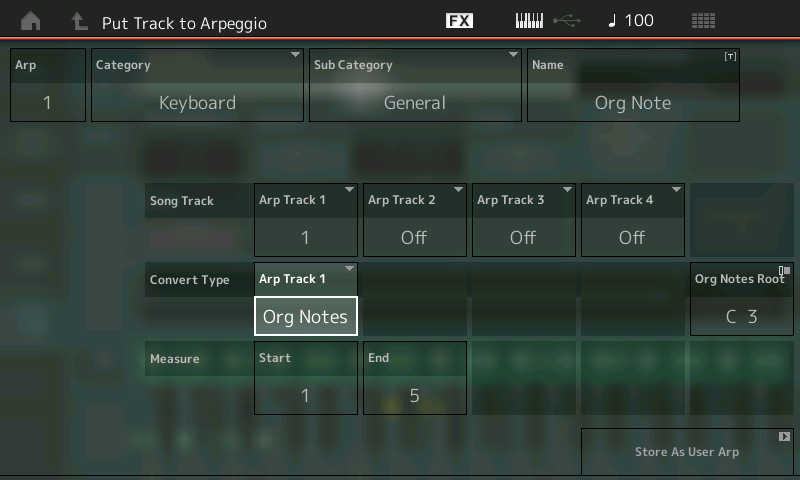Click the Put Track to Arpeggio title

click(184, 23)
